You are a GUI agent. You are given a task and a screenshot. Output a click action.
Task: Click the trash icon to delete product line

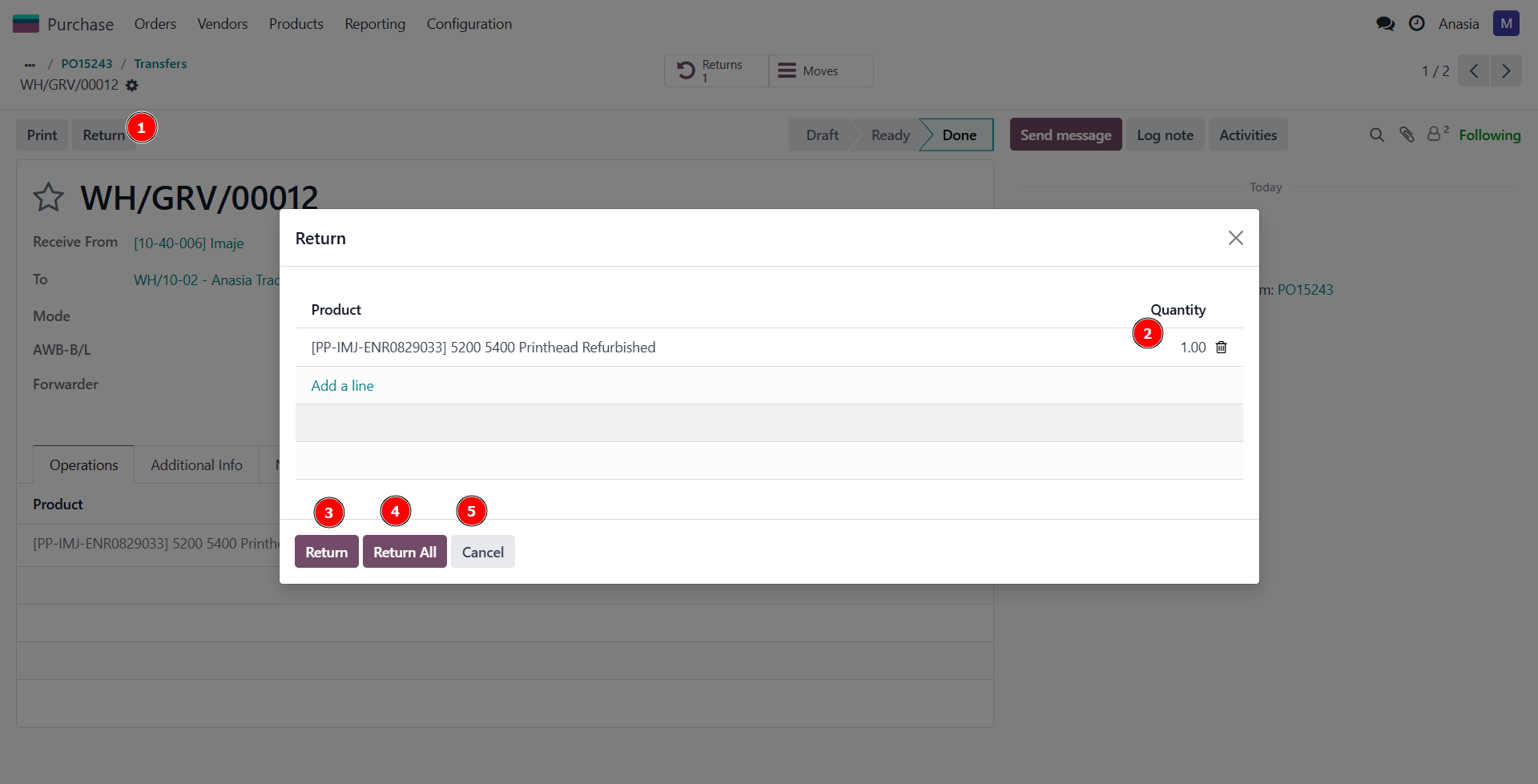coord(1221,348)
